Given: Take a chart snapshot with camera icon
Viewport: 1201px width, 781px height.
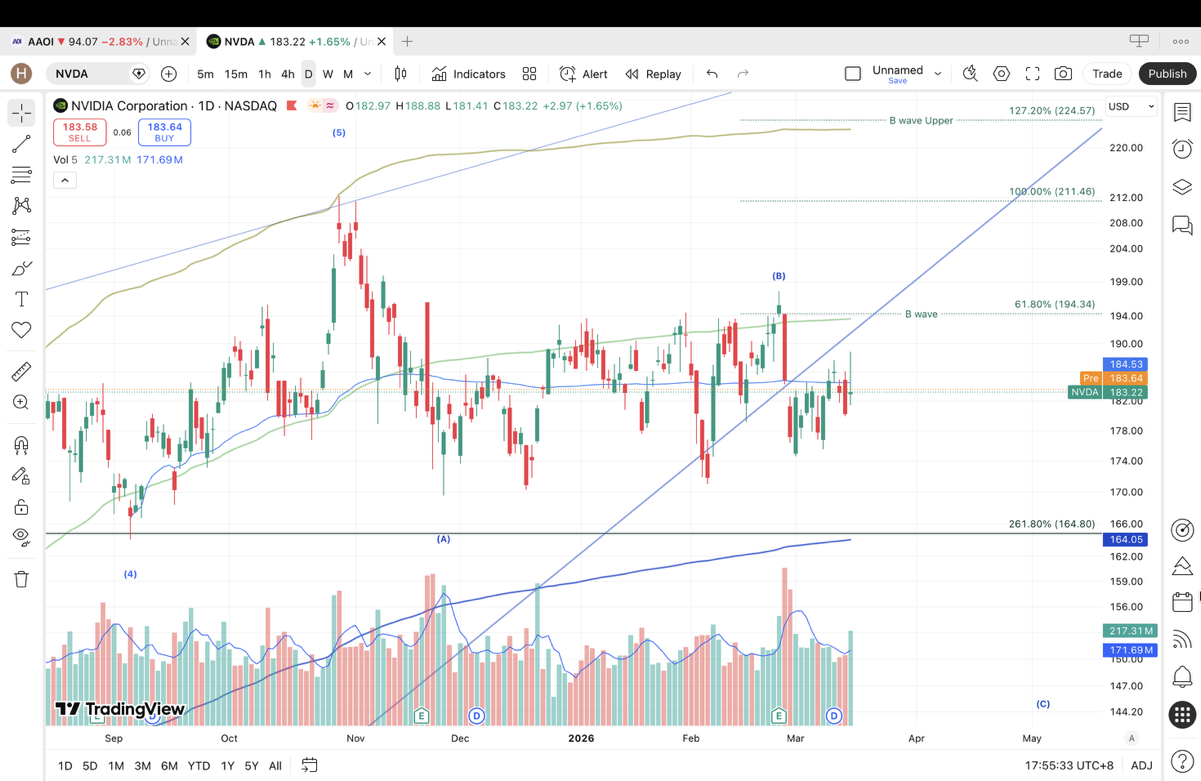Looking at the screenshot, I should 1063,74.
